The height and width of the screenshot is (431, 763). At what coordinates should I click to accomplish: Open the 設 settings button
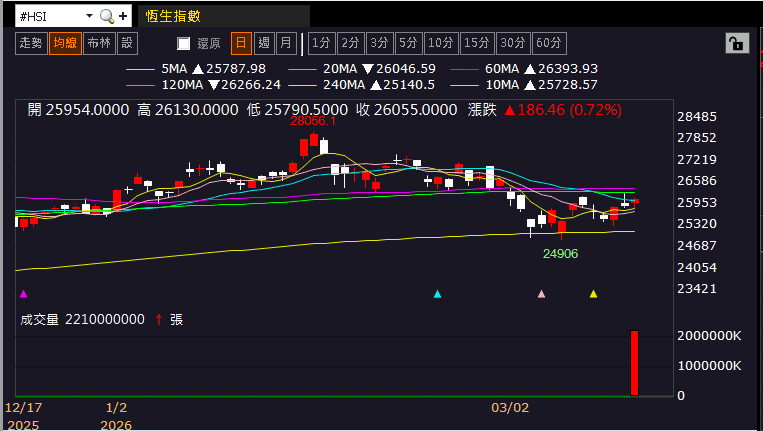tap(127, 43)
